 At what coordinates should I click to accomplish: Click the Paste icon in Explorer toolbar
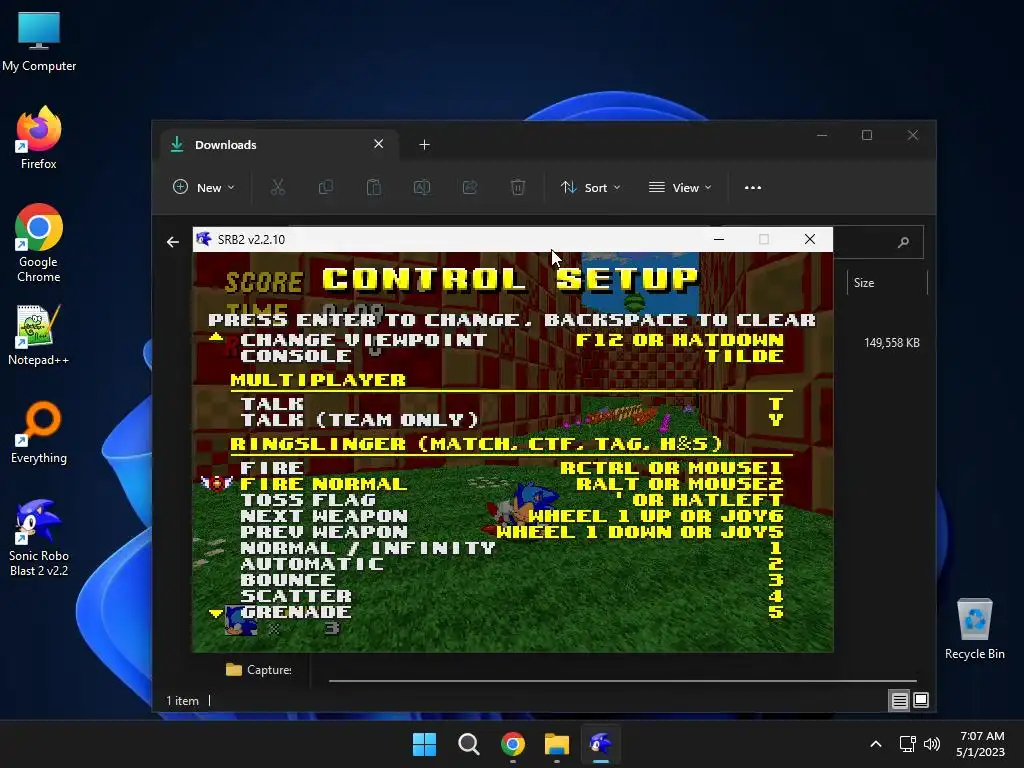coord(374,187)
